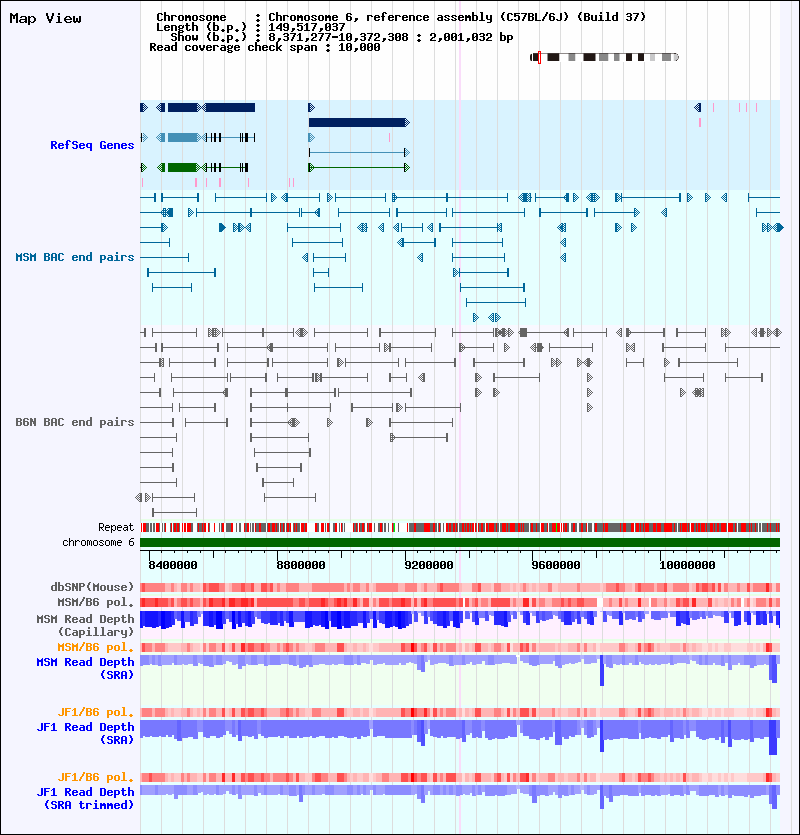The width and height of the screenshot is (800, 835).
Task: Click the 8800000 ruler coordinate
Action: [301, 565]
